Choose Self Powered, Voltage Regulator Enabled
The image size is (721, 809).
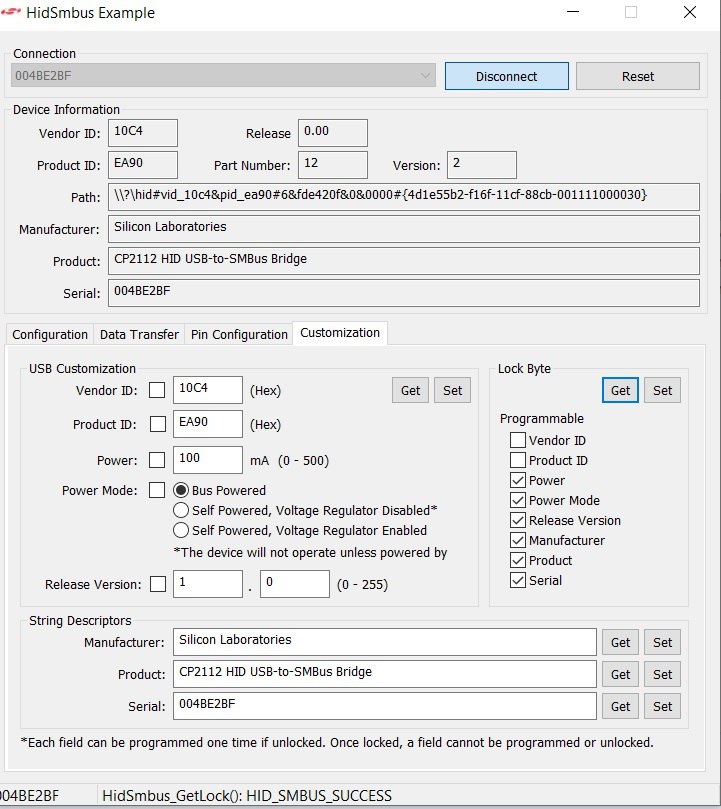(182, 530)
